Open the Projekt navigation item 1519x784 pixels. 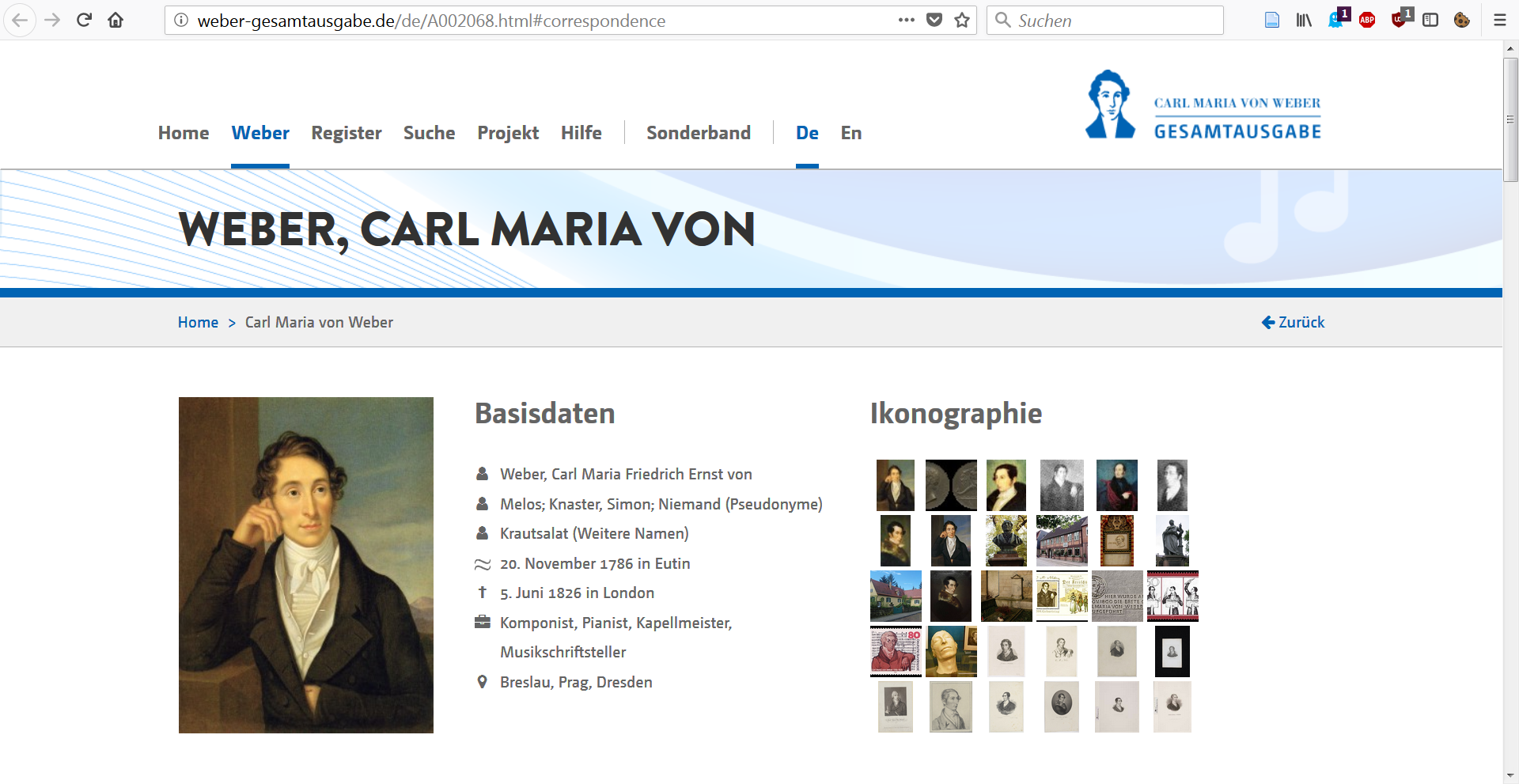(508, 133)
